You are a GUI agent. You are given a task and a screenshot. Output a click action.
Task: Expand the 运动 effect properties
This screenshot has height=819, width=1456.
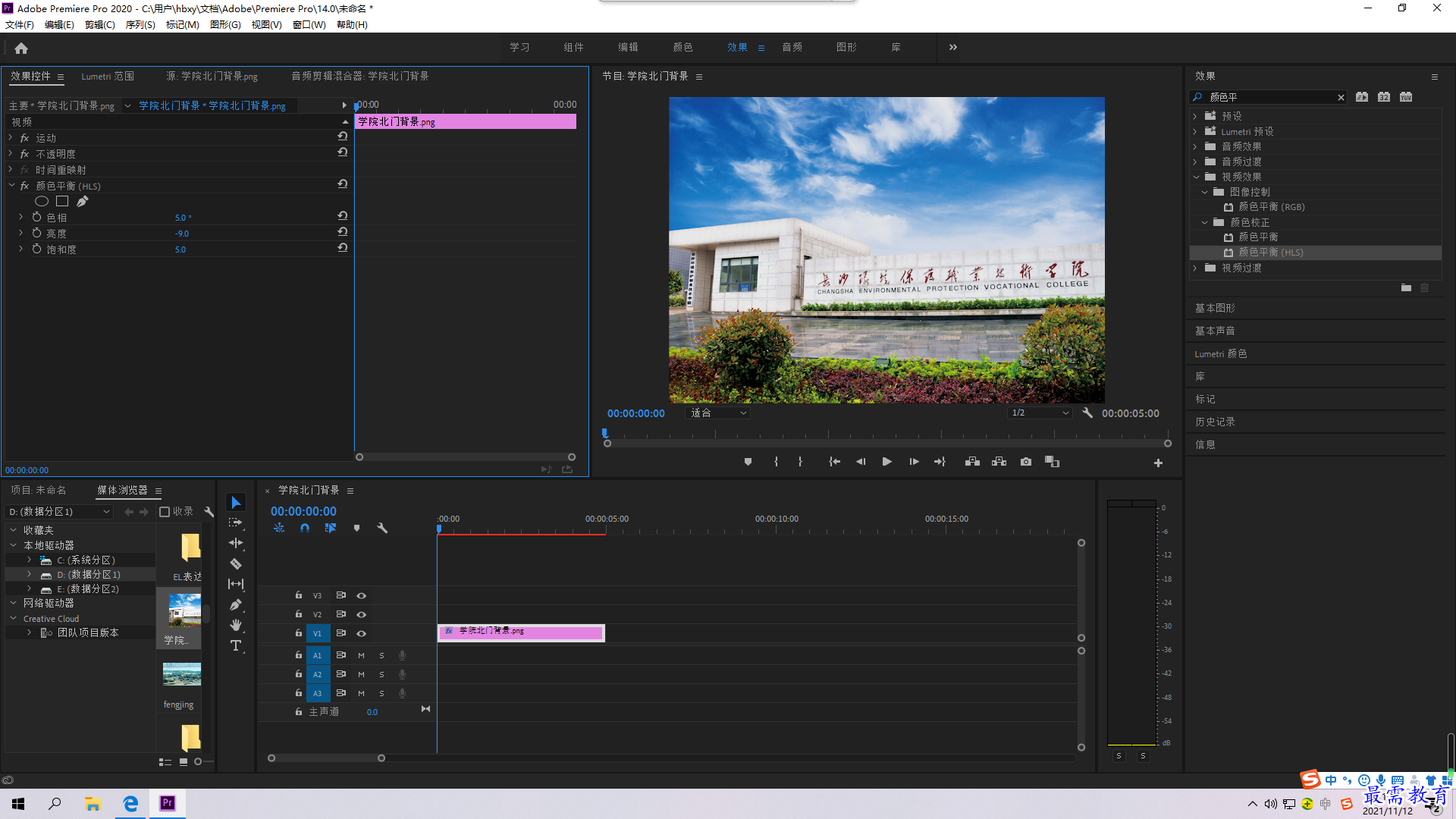[x=11, y=137]
